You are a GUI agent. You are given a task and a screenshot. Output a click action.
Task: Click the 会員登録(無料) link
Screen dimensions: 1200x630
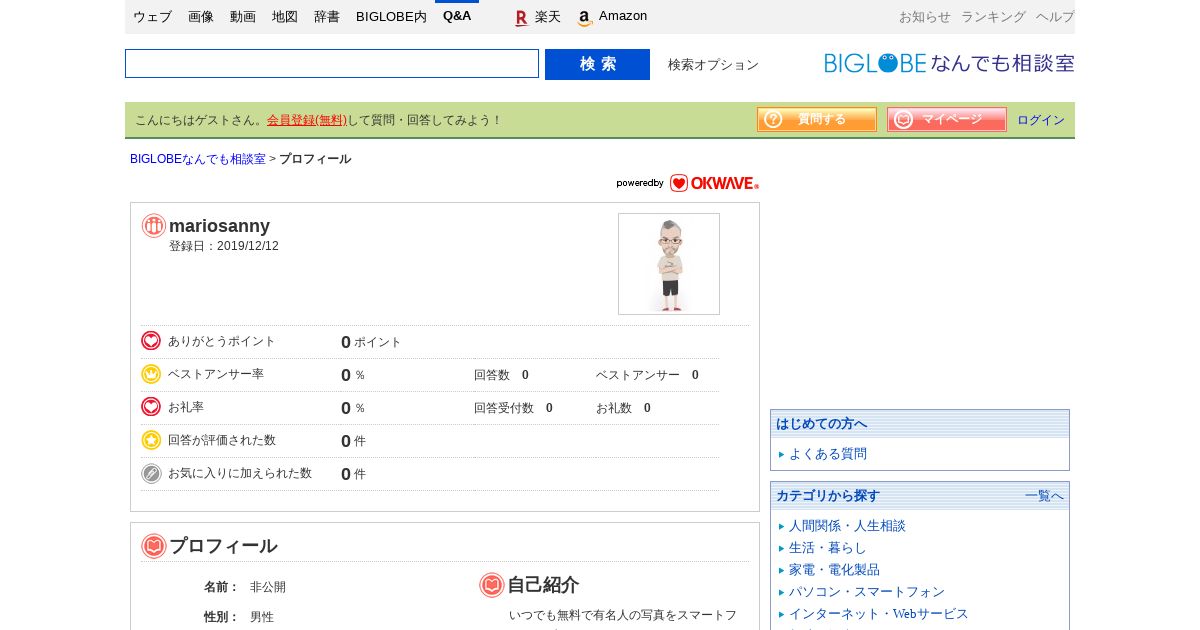pos(307,120)
